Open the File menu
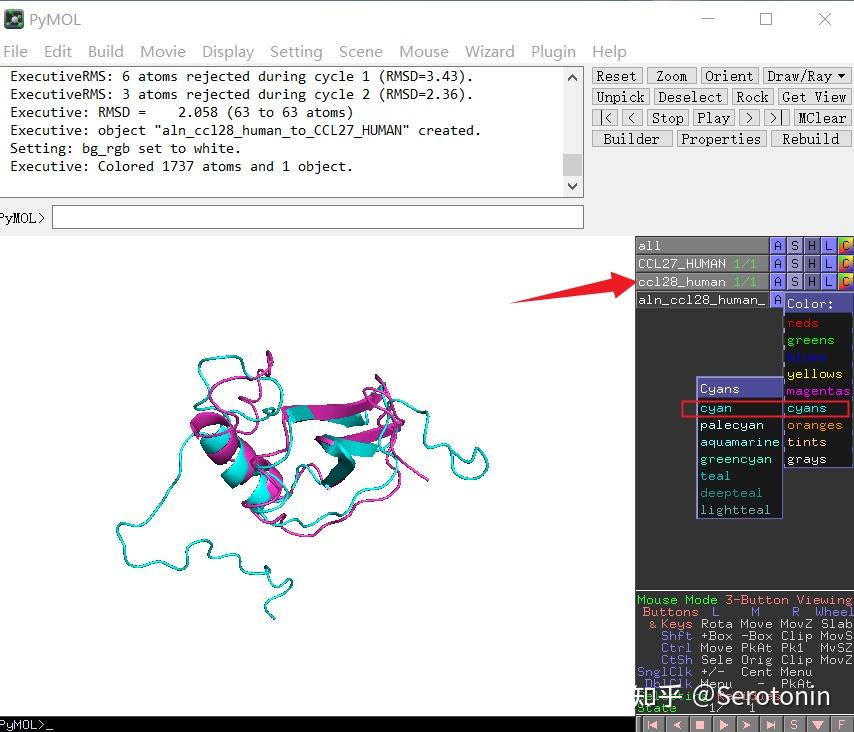854x732 pixels. 16,52
